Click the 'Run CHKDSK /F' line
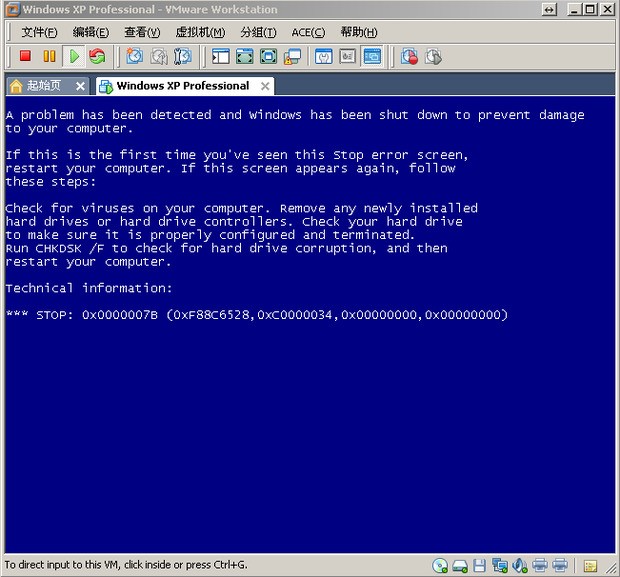Image resolution: width=620 pixels, height=577 pixels. 227,248
